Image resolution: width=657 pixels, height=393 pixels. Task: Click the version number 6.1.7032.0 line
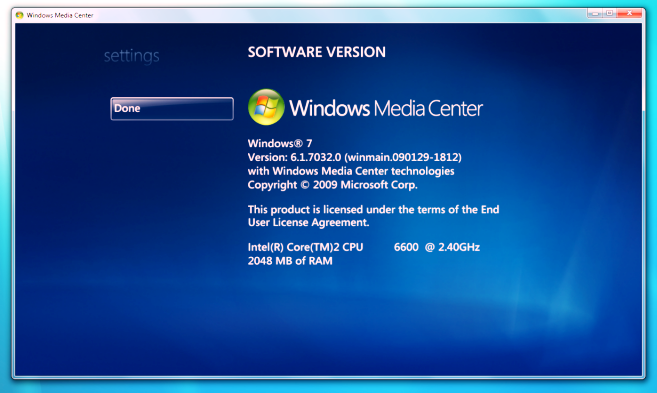coord(354,157)
